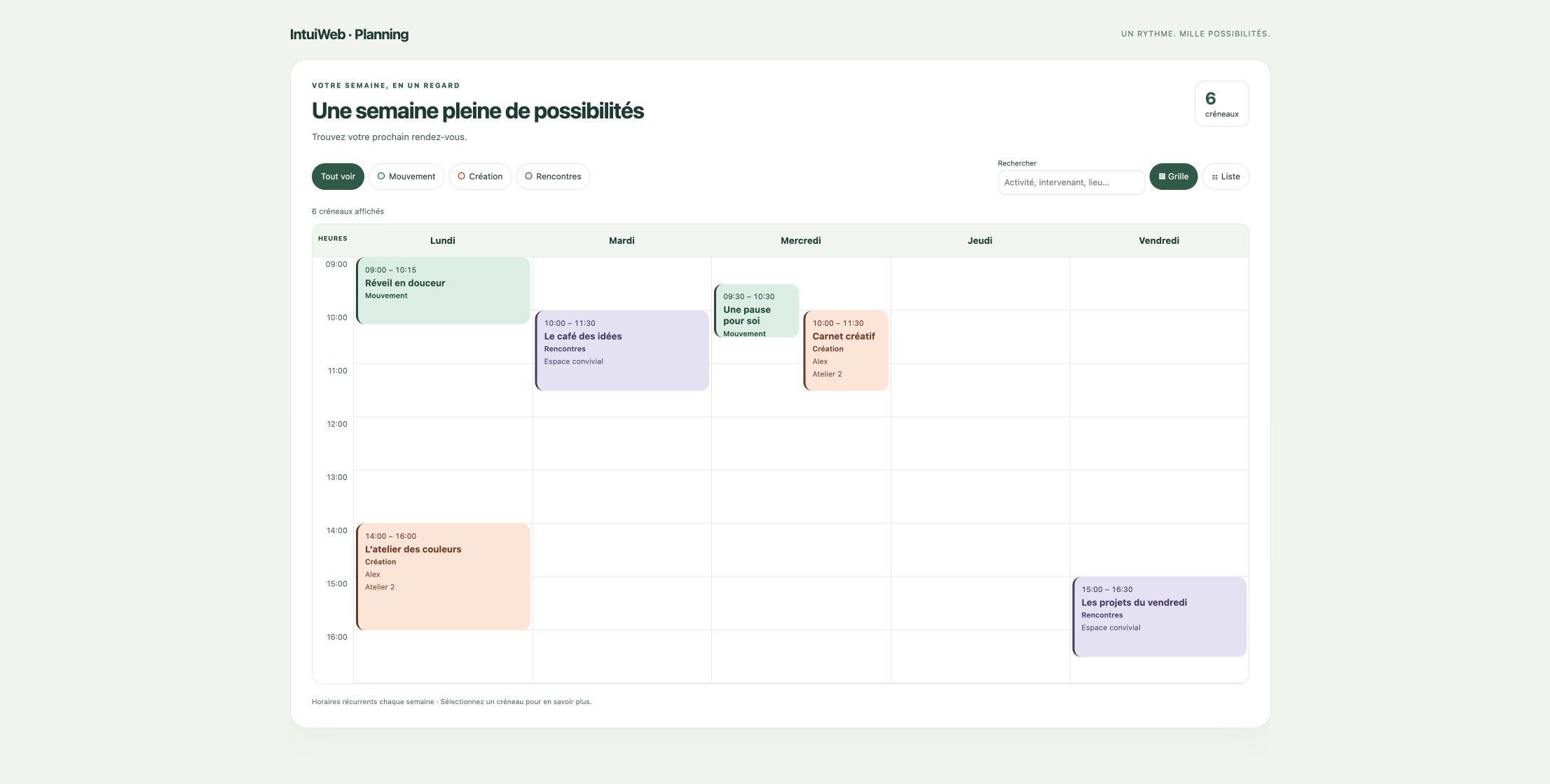
Task: Filter by Création category
Action: 480,177
